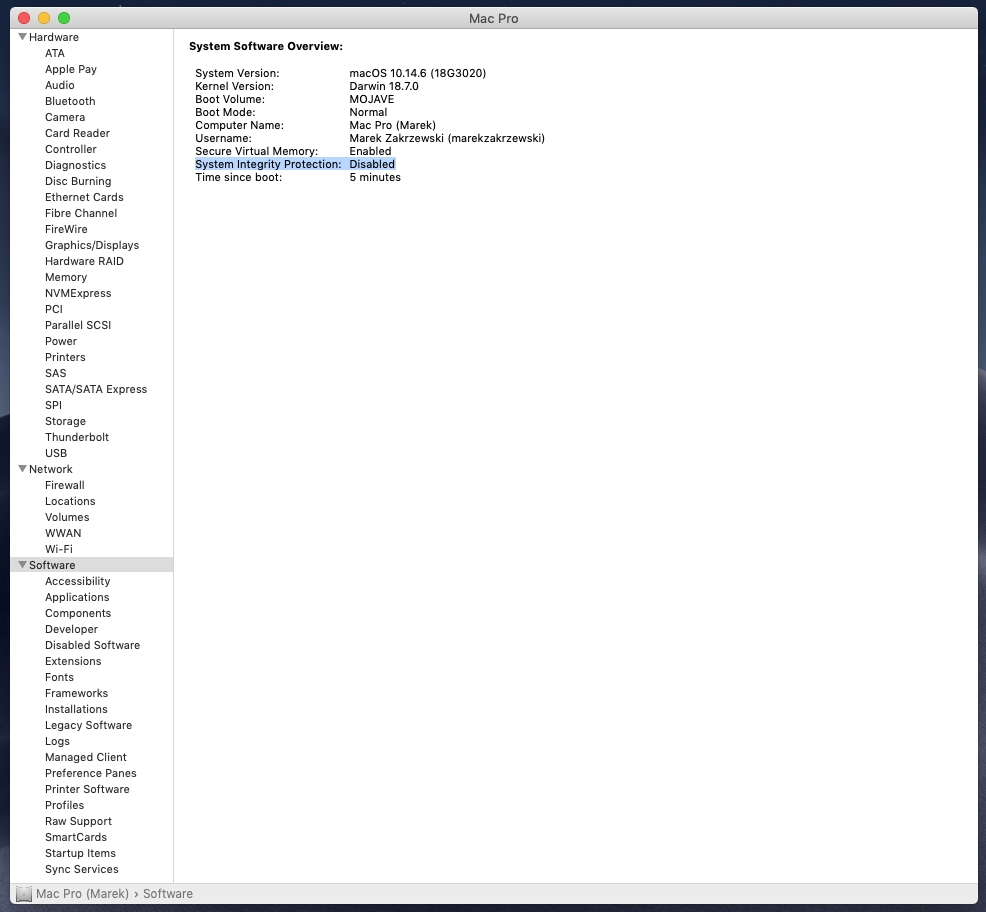Open the SAS entry
Image resolution: width=986 pixels, height=912 pixels.
(x=55, y=373)
